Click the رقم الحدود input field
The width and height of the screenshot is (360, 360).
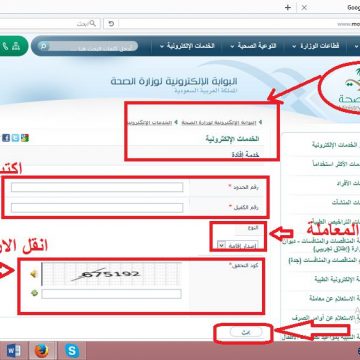(97, 187)
